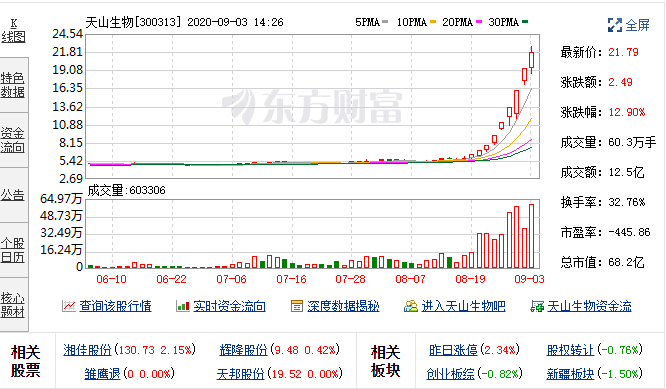Click the 08-19 date axis label
Screen dimensions: 666x389
click(x=470, y=279)
